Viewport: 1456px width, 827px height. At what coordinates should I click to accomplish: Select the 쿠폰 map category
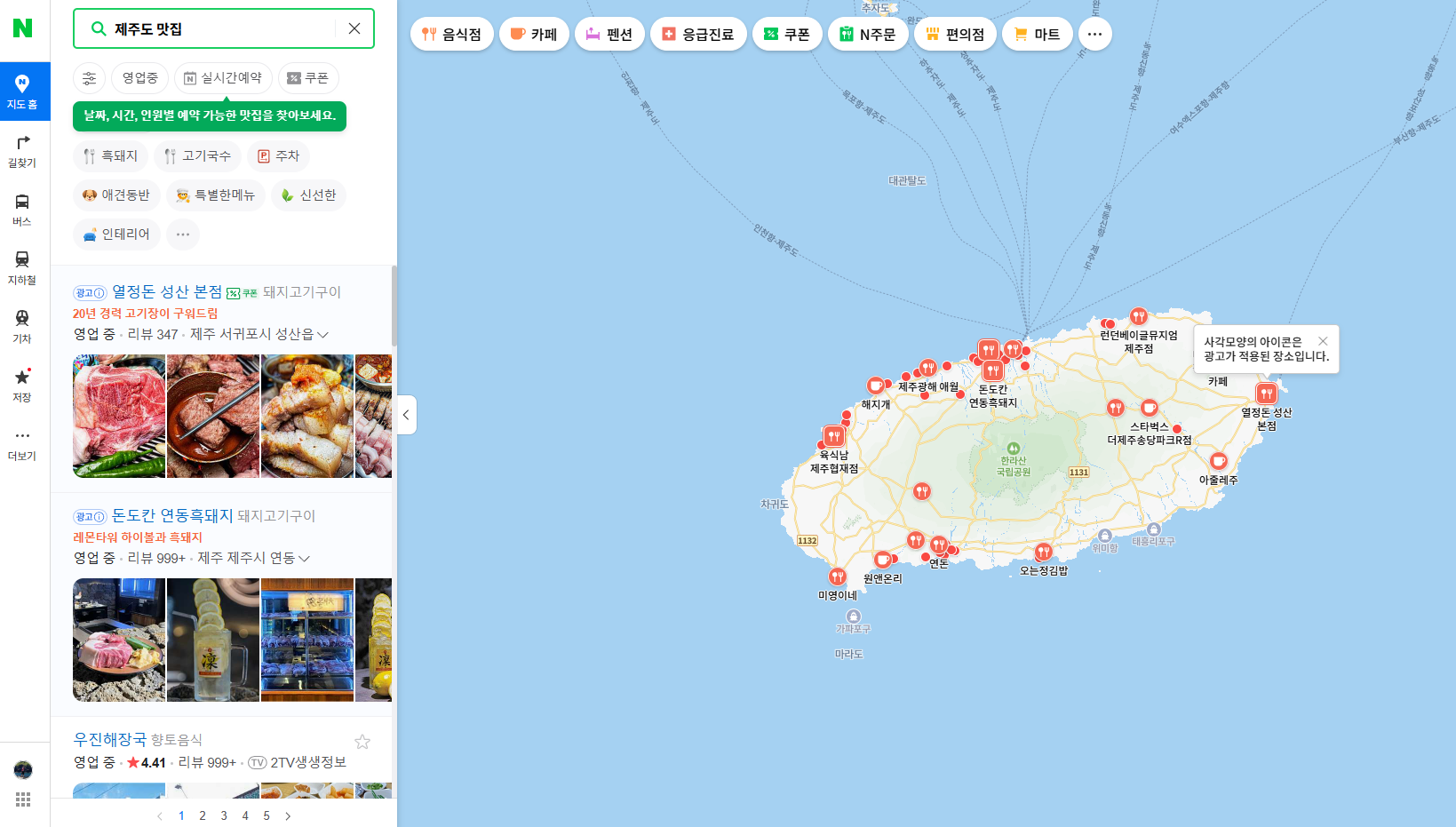coord(787,35)
